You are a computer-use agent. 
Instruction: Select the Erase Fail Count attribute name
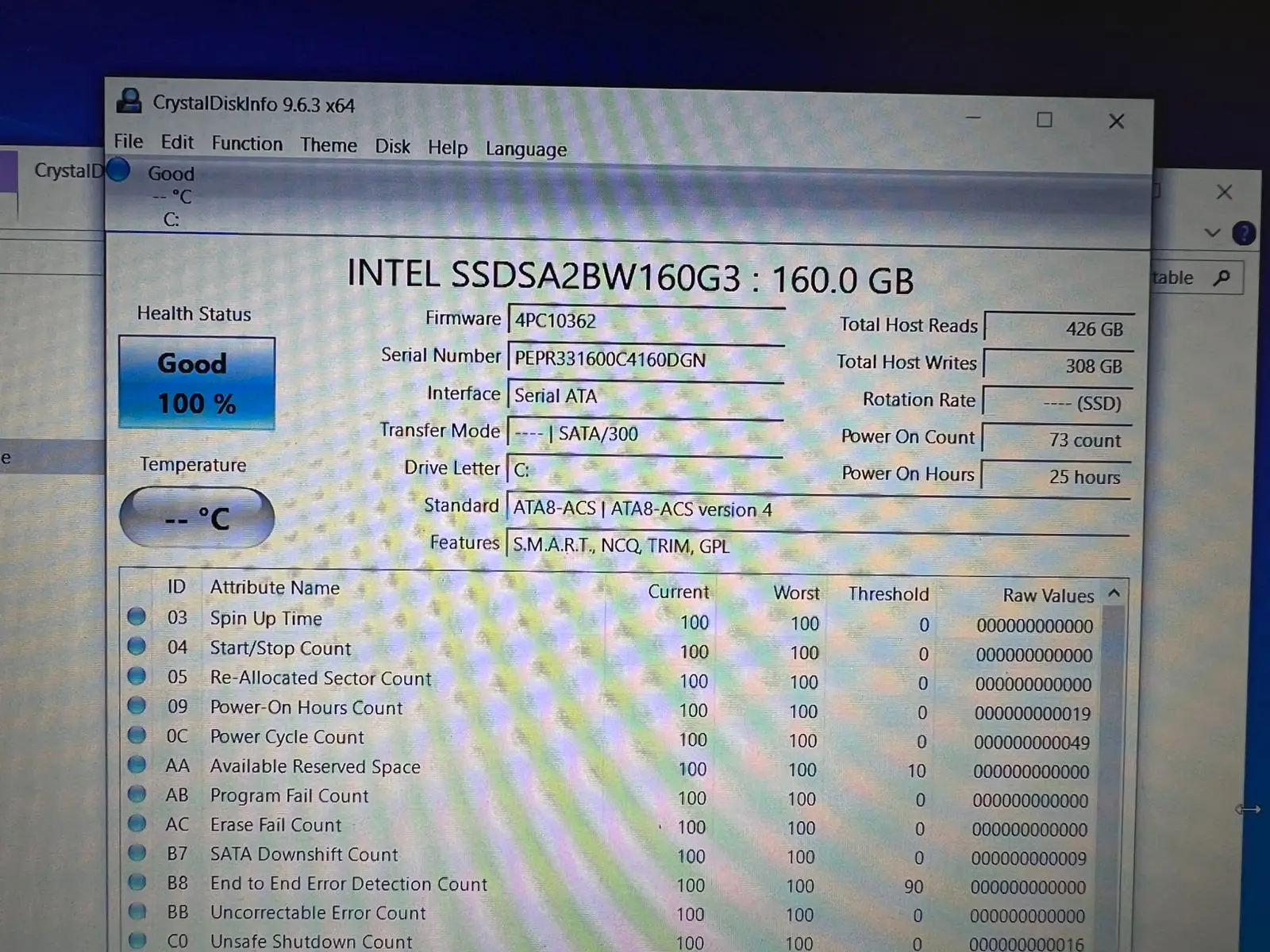[275, 825]
